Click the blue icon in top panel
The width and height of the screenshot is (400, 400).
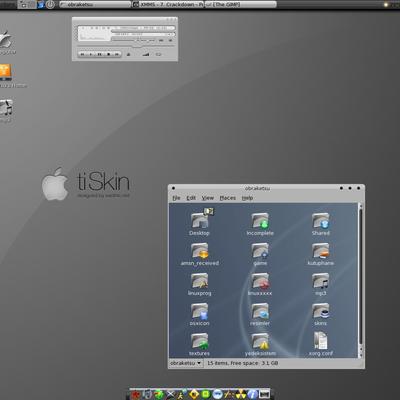click(41, 4)
